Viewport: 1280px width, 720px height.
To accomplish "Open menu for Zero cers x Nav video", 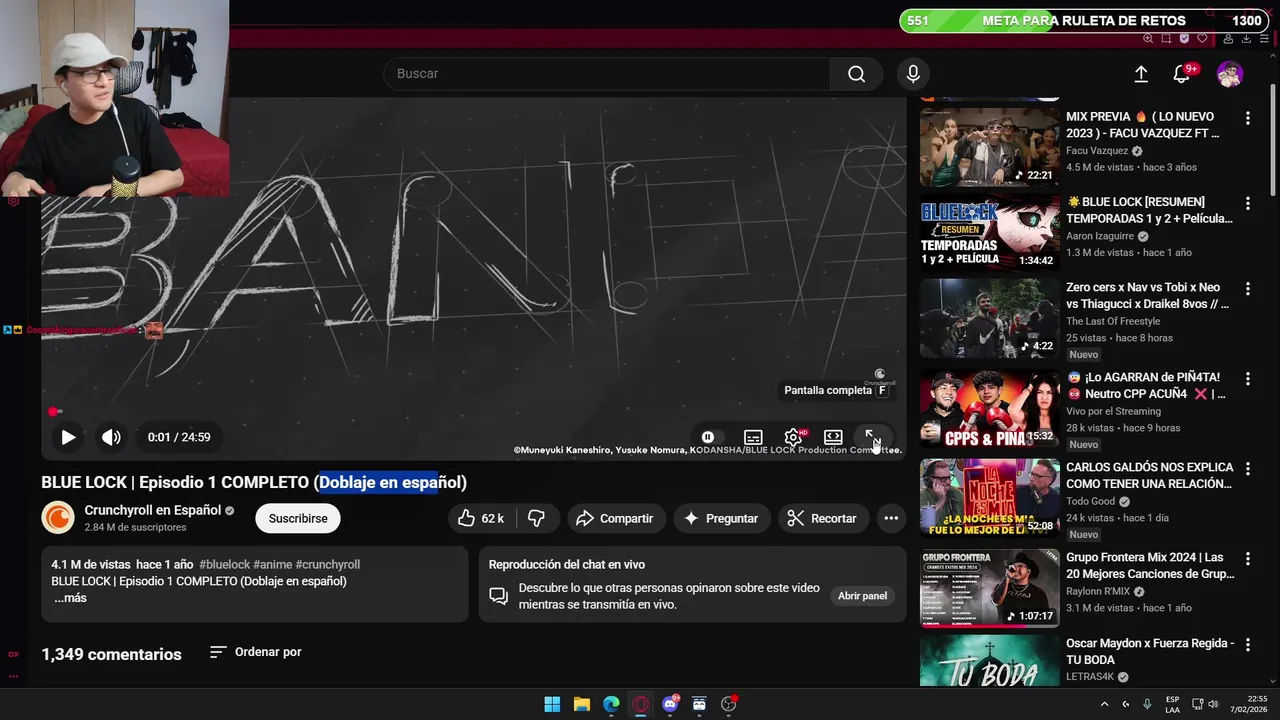I will (1247, 289).
